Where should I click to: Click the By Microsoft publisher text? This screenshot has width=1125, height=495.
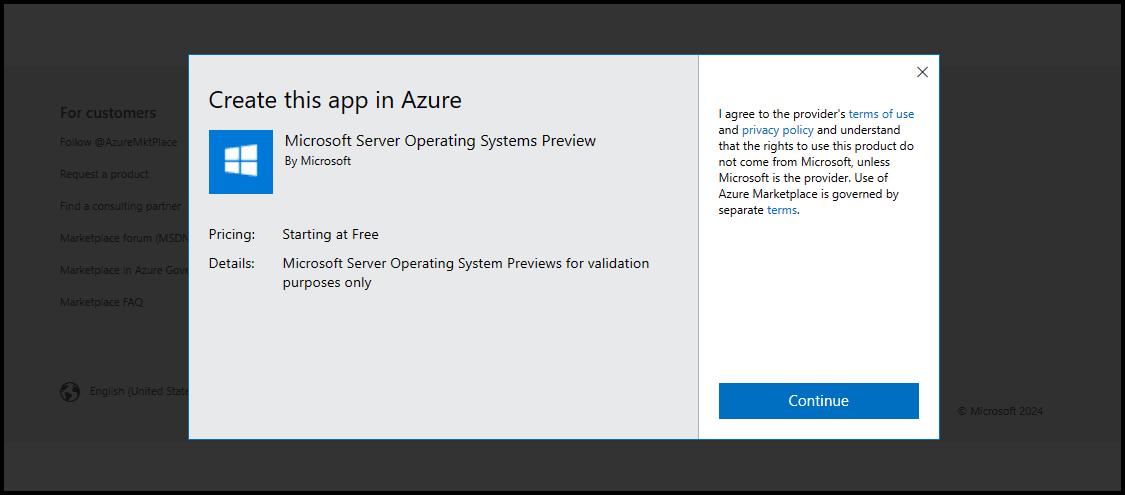(318, 161)
